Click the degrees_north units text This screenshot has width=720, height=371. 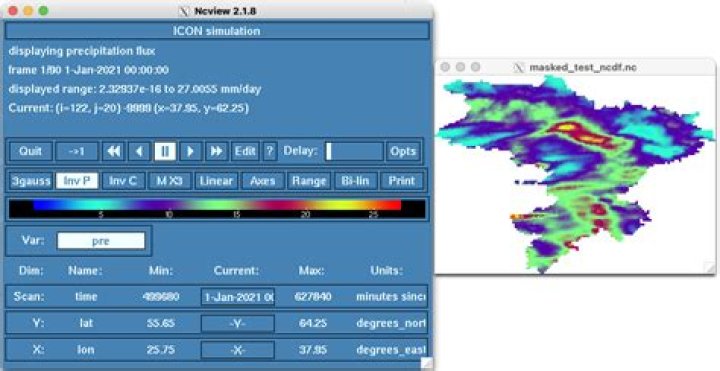391,323
